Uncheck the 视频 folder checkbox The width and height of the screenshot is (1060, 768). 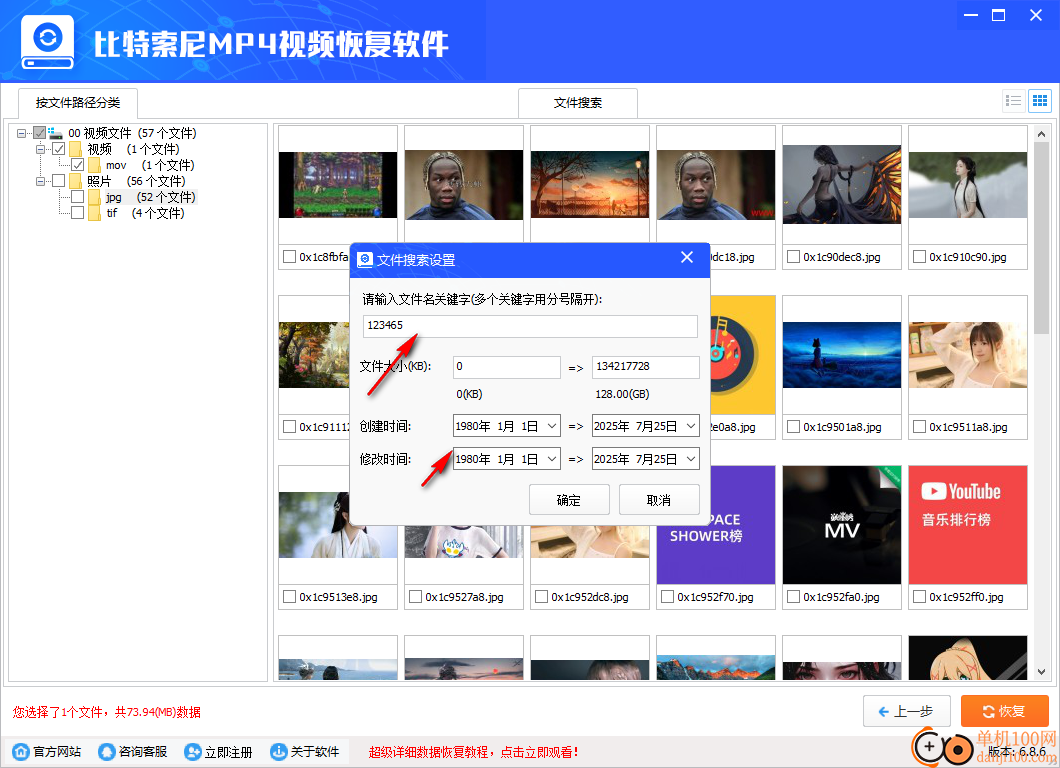59,149
